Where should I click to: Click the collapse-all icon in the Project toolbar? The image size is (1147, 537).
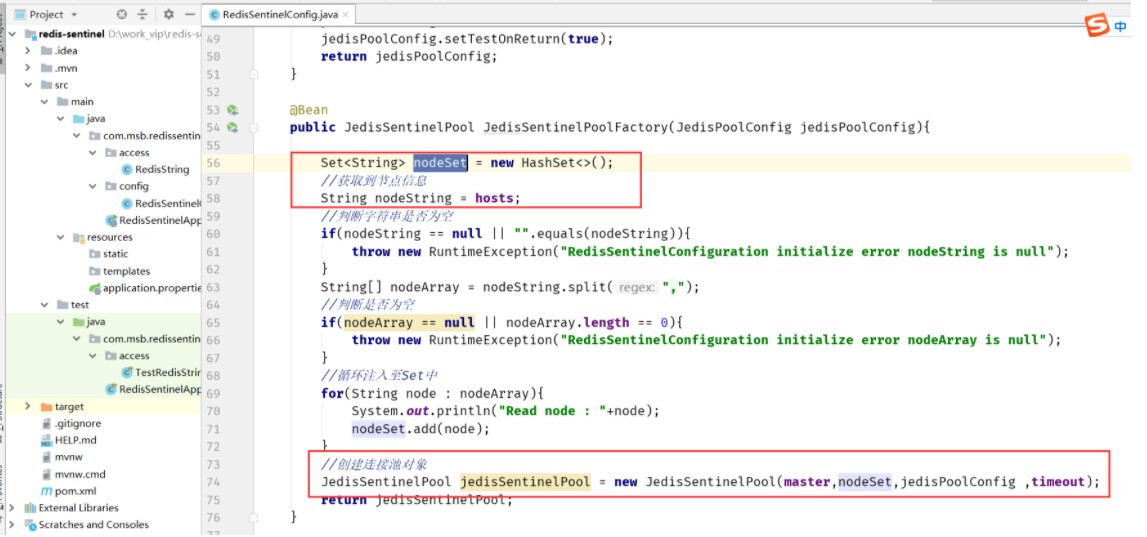[143, 14]
